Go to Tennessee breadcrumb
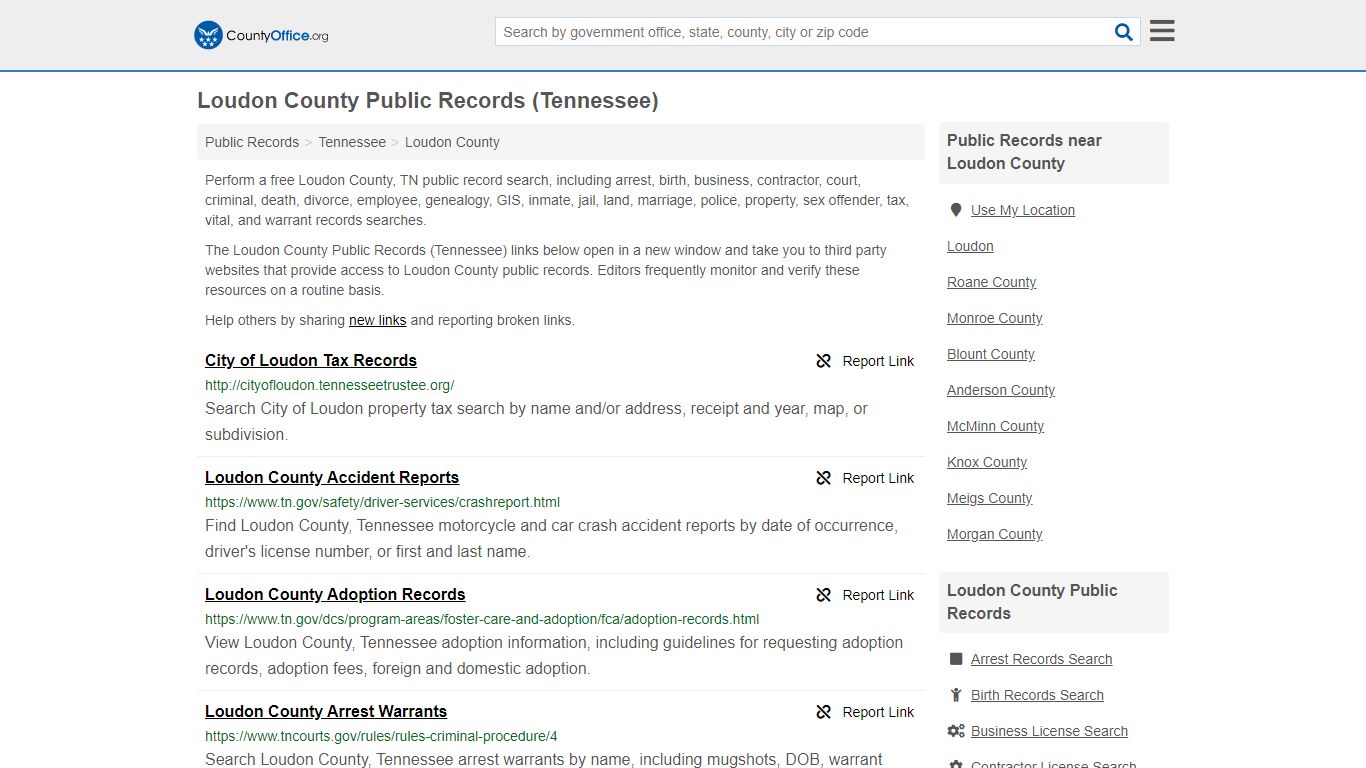 pos(352,142)
